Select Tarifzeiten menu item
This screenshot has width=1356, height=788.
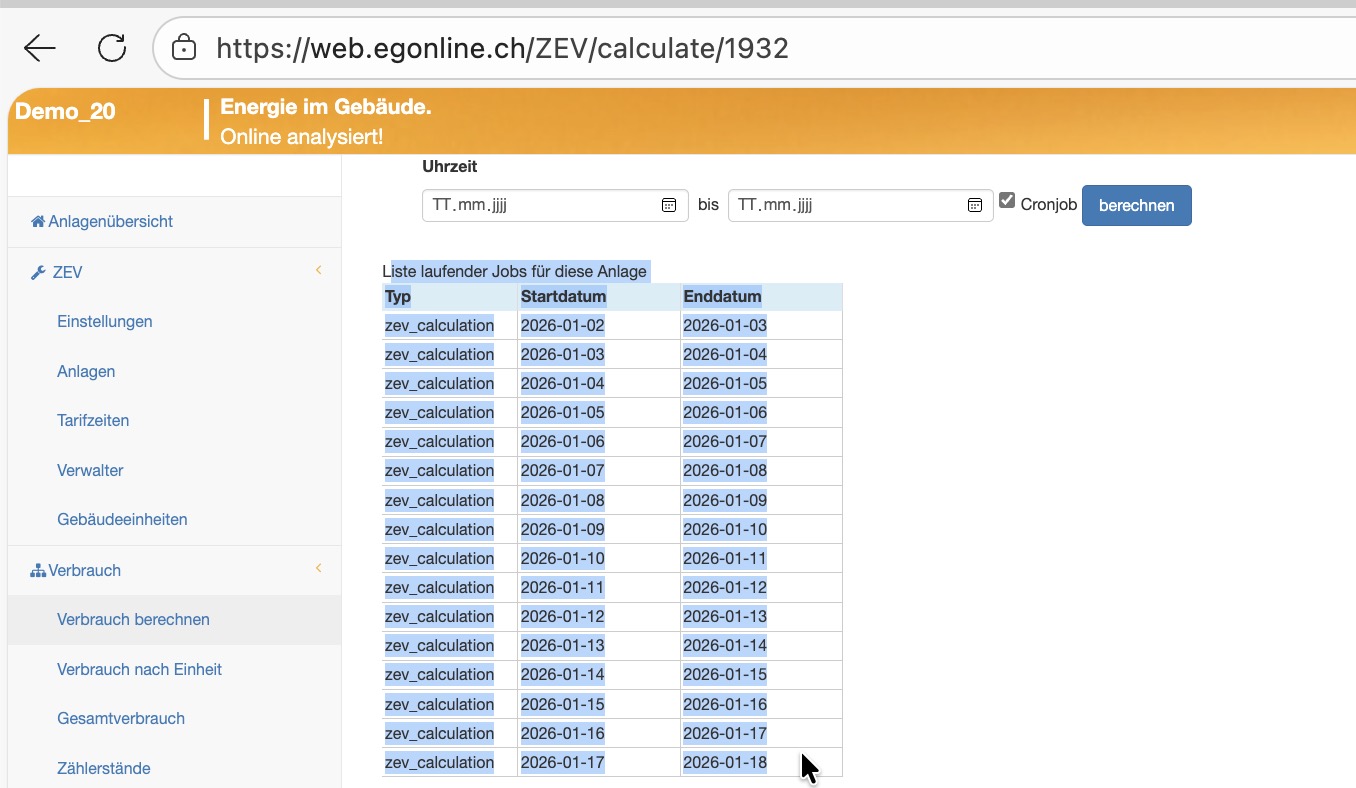[x=93, y=420]
